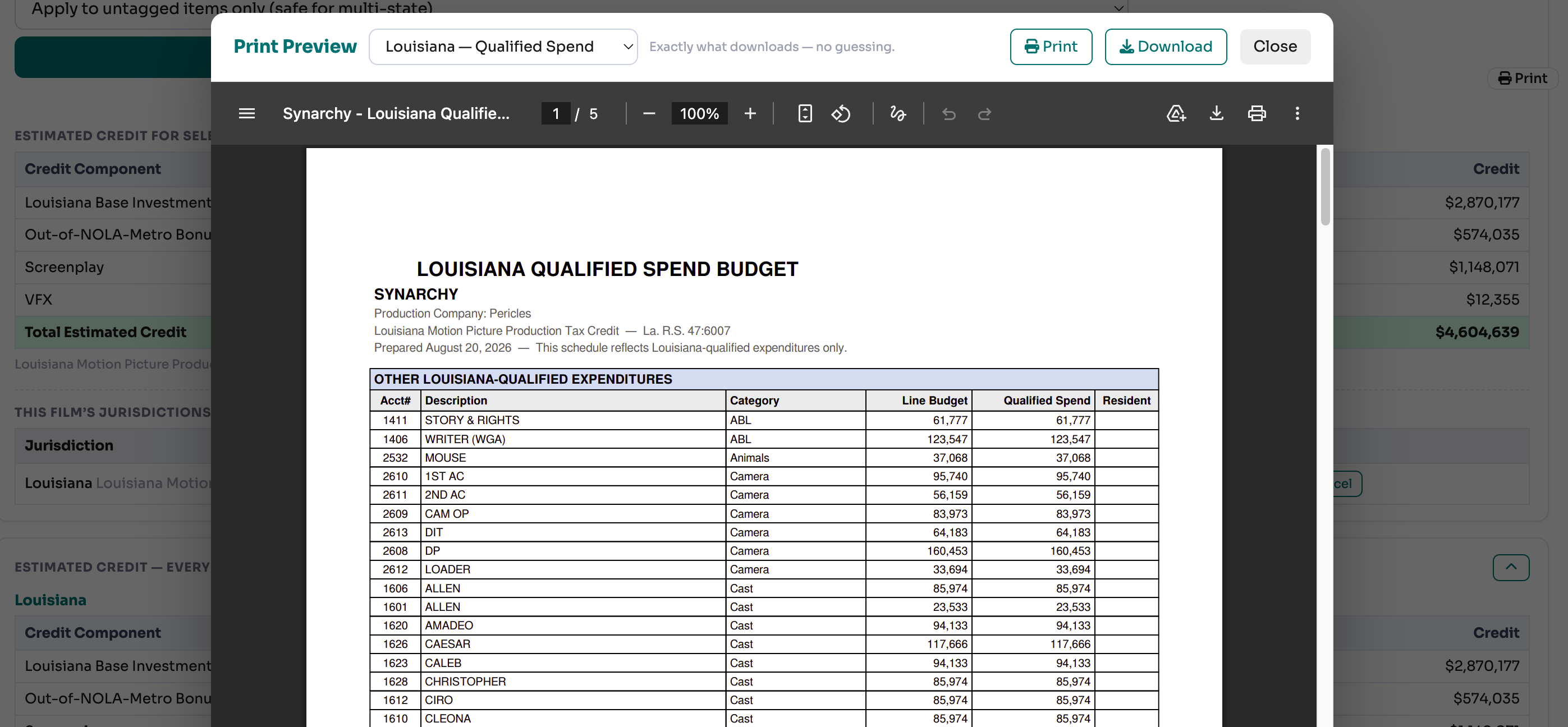Click the Resident column header
Viewport: 1568px width, 727px height.
1126,401
